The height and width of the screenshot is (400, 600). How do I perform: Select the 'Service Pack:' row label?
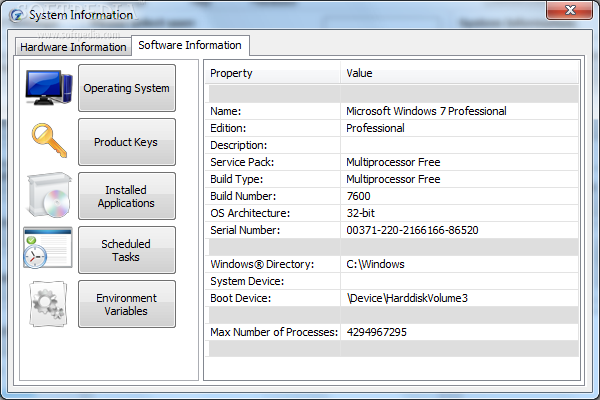[242, 162]
